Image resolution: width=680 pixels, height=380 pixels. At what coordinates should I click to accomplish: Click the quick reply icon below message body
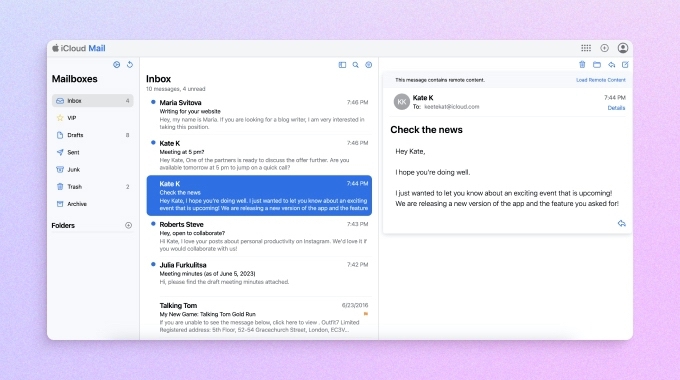click(621, 223)
